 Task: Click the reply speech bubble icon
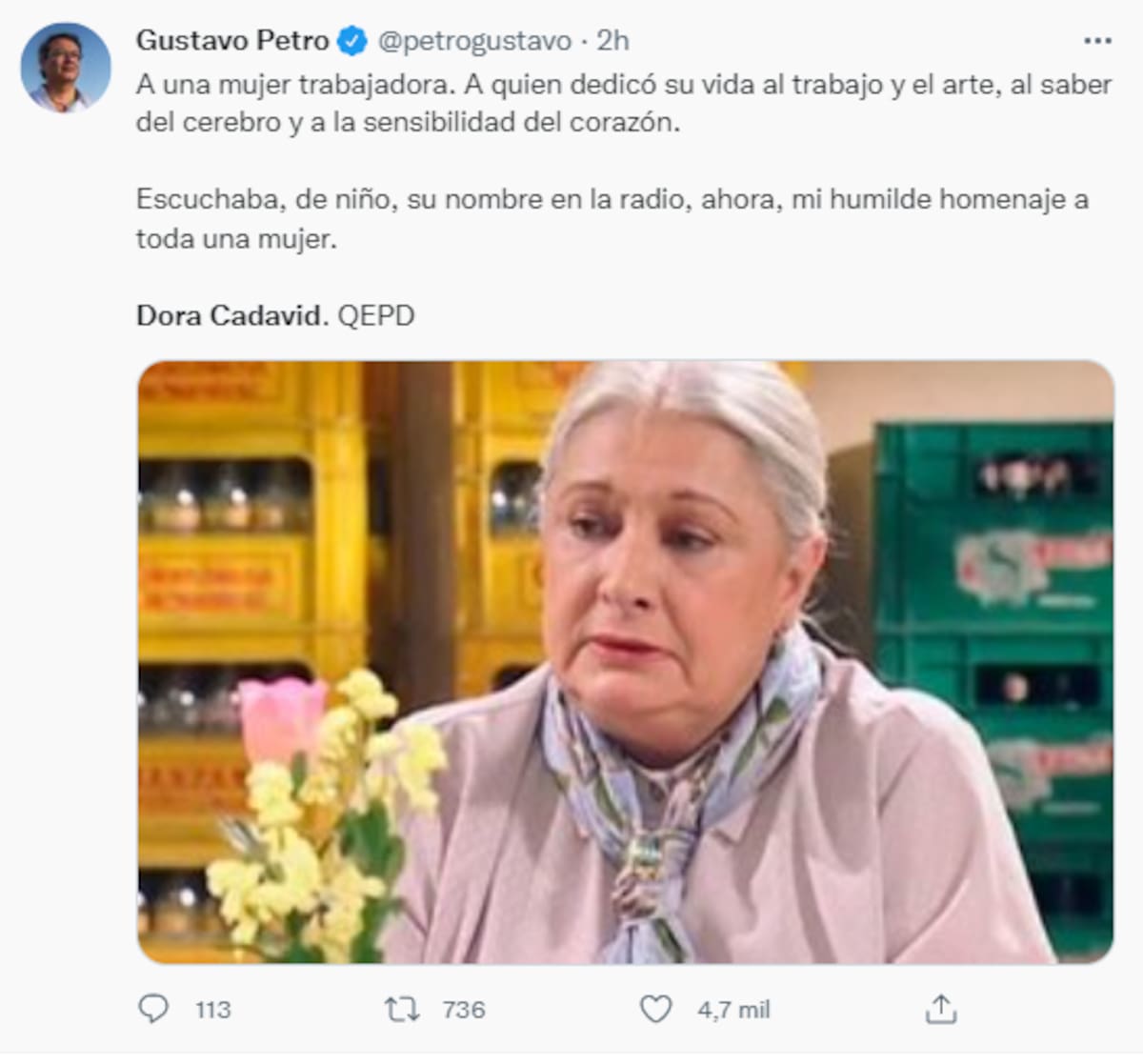pyautogui.click(x=153, y=1009)
